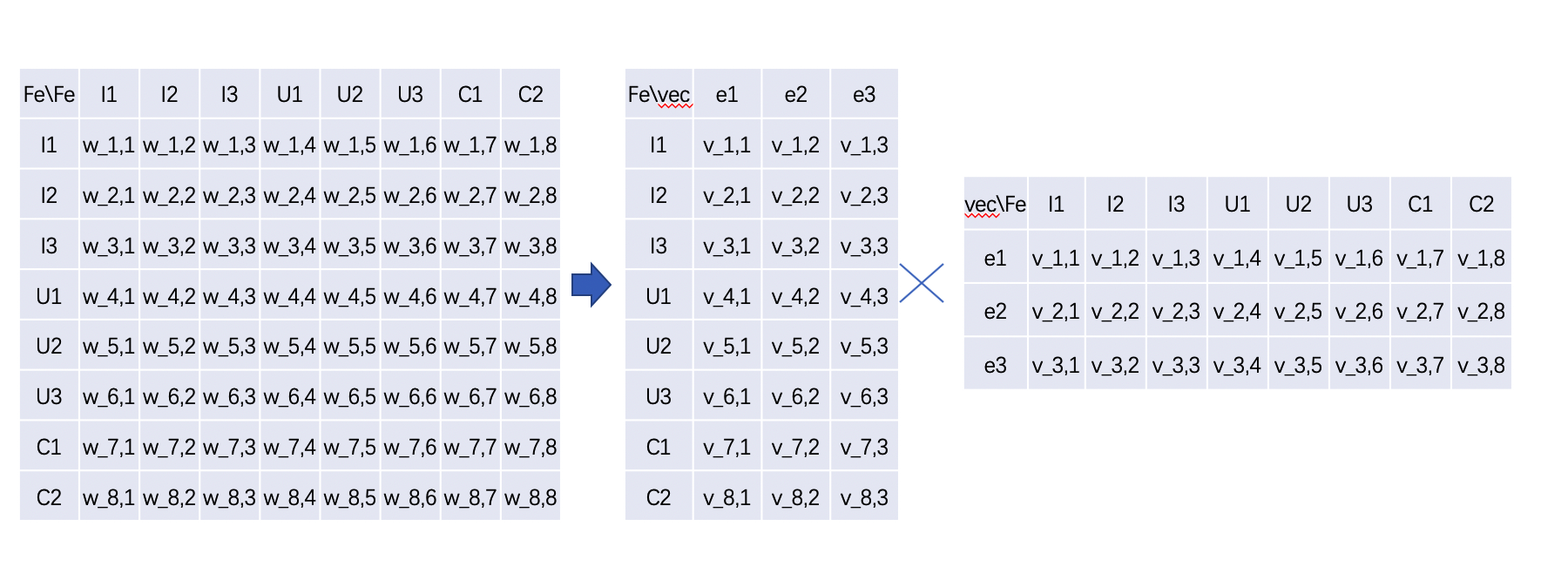Click cell w_1,1 in the left table
1568x580 pixels.
(109, 145)
